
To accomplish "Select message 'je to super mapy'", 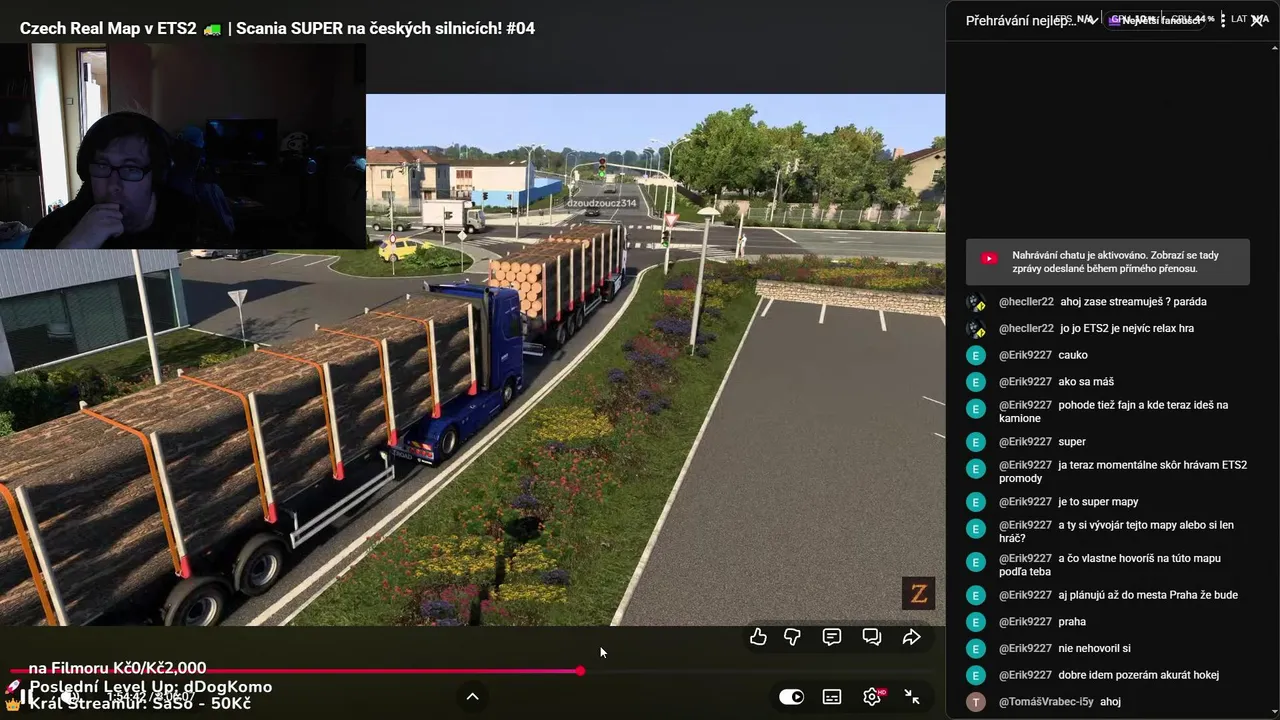I will tap(1098, 502).
